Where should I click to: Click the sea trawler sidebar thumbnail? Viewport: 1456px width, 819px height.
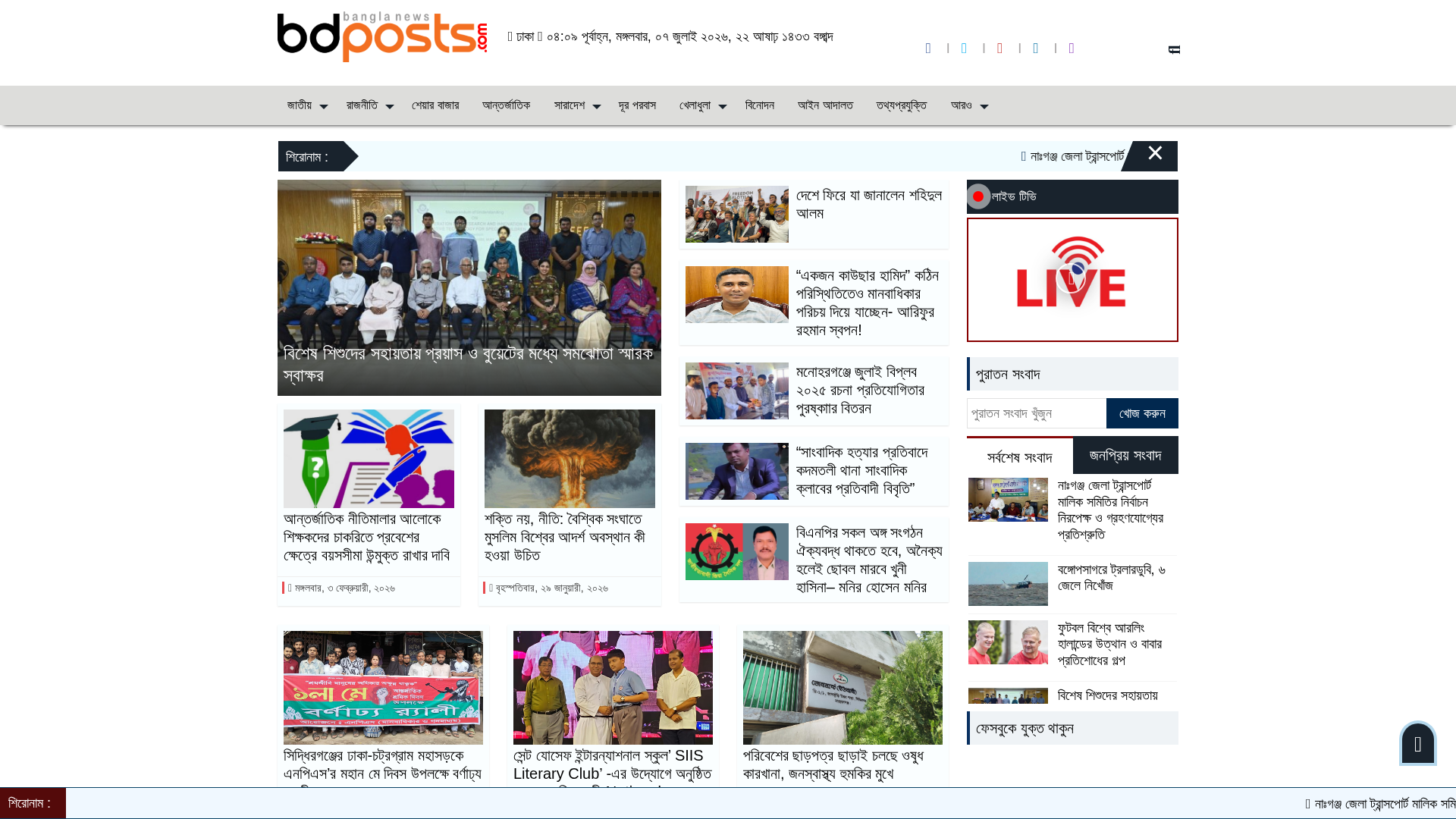[x=1008, y=584]
